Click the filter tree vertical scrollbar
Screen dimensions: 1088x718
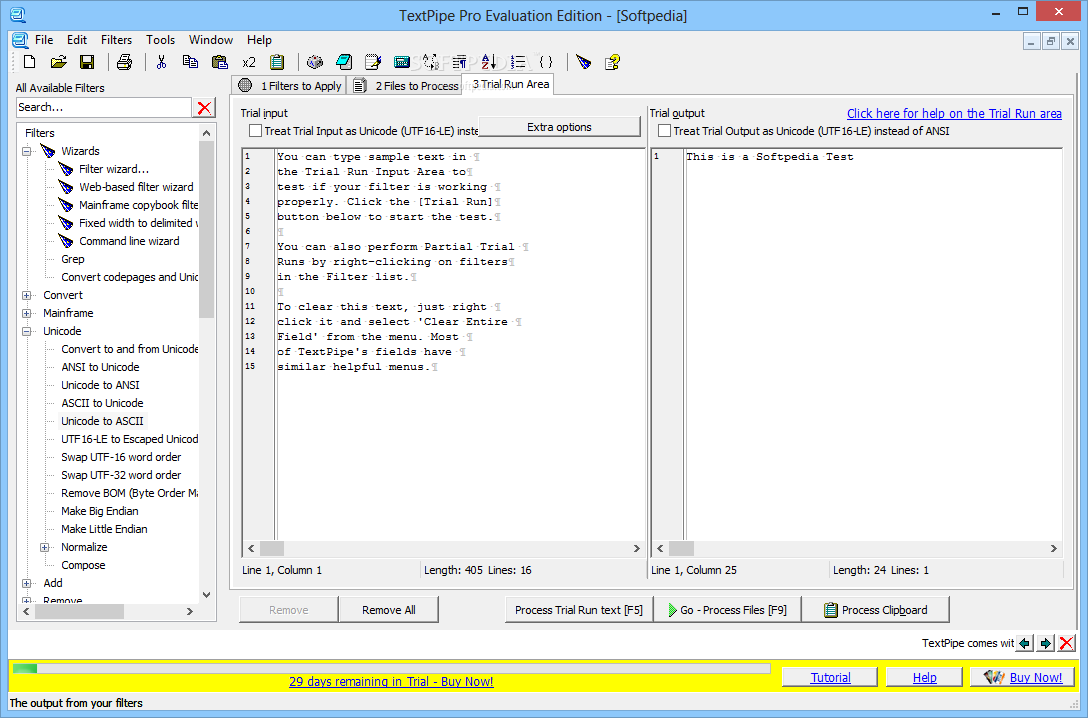click(206, 364)
